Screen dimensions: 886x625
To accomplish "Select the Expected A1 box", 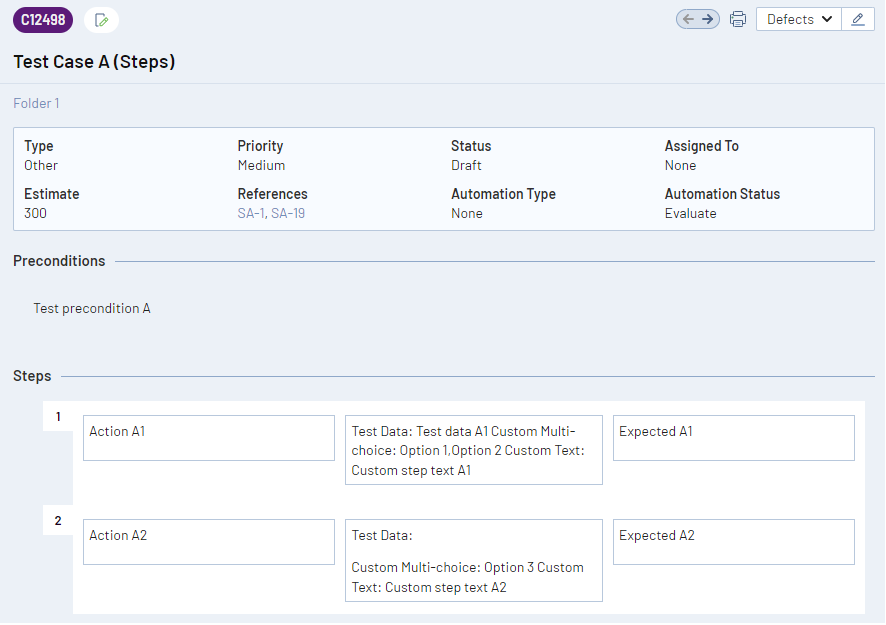I will pos(733,438).
